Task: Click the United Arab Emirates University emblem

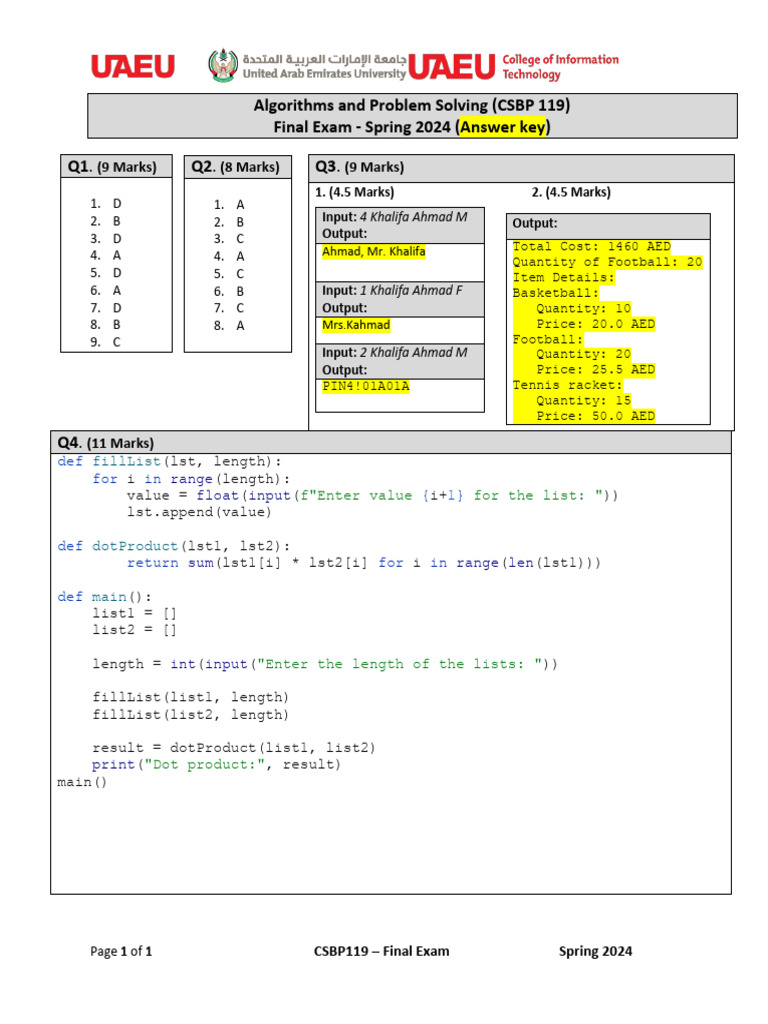Action: point(223,65)
